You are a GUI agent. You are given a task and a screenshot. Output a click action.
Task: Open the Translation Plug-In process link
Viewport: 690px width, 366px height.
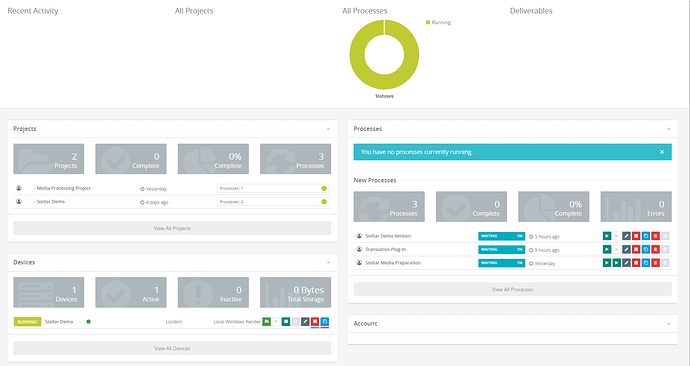tap(385, 249)
